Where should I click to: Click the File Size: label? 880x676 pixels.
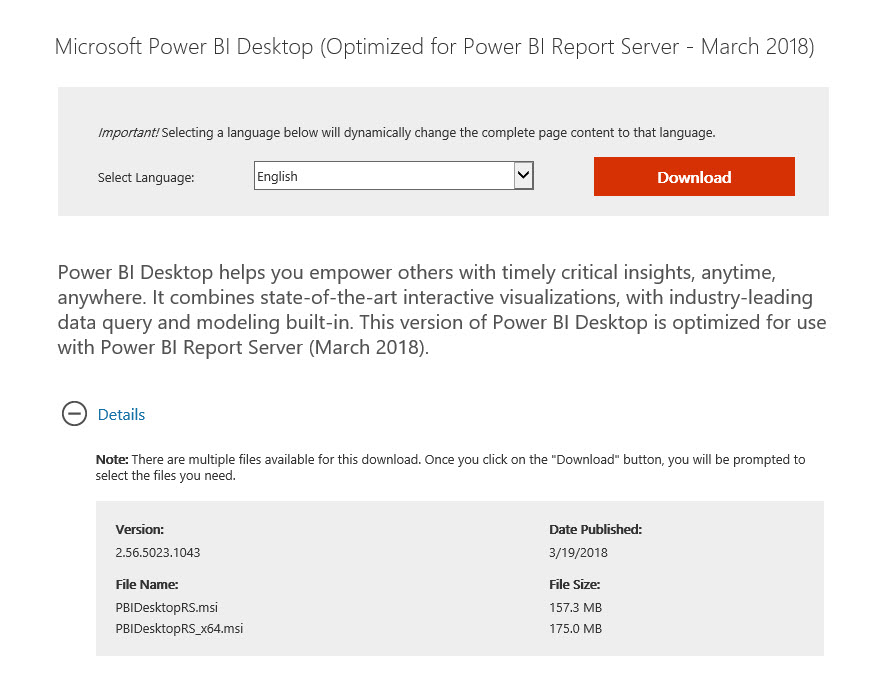pos(575,585)
